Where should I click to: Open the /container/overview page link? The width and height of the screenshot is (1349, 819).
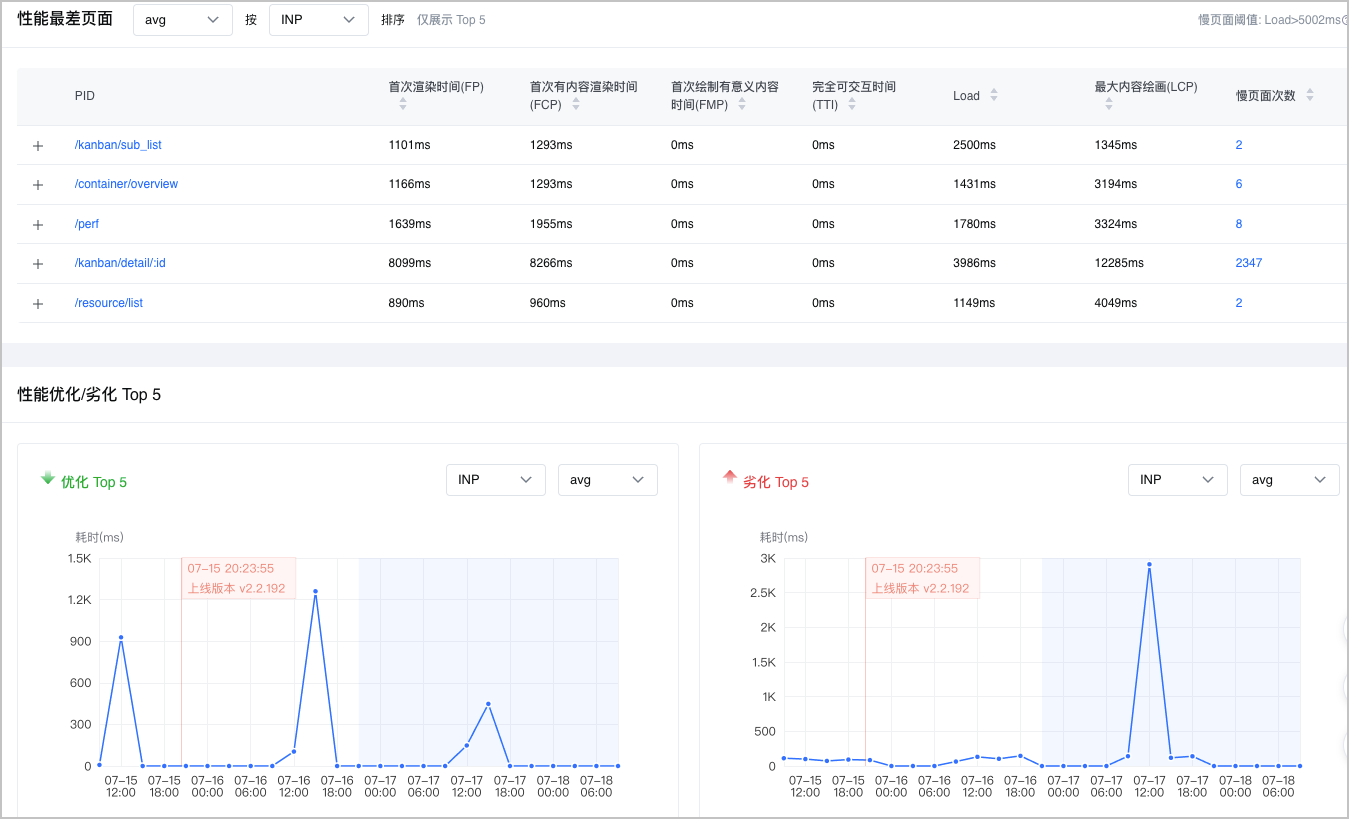(x=126, y=184)
